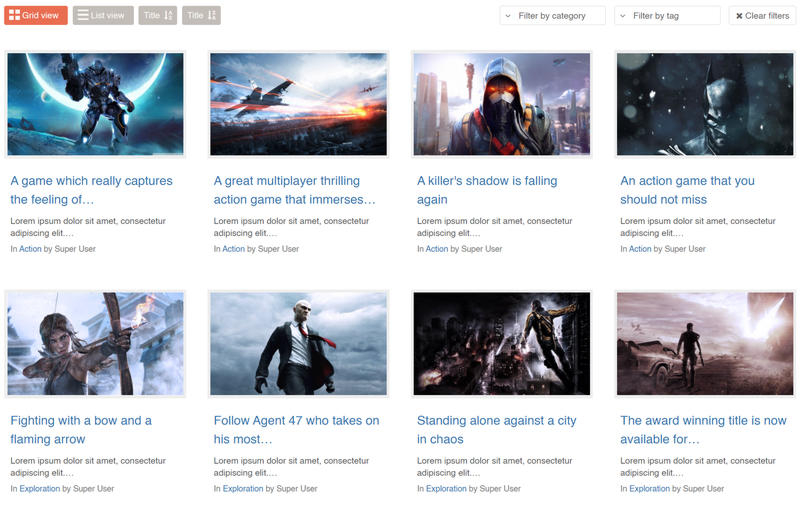Clear all filters
Image resolution: width=800 pixels, height=516 pixels.
(x=762, y=16)
